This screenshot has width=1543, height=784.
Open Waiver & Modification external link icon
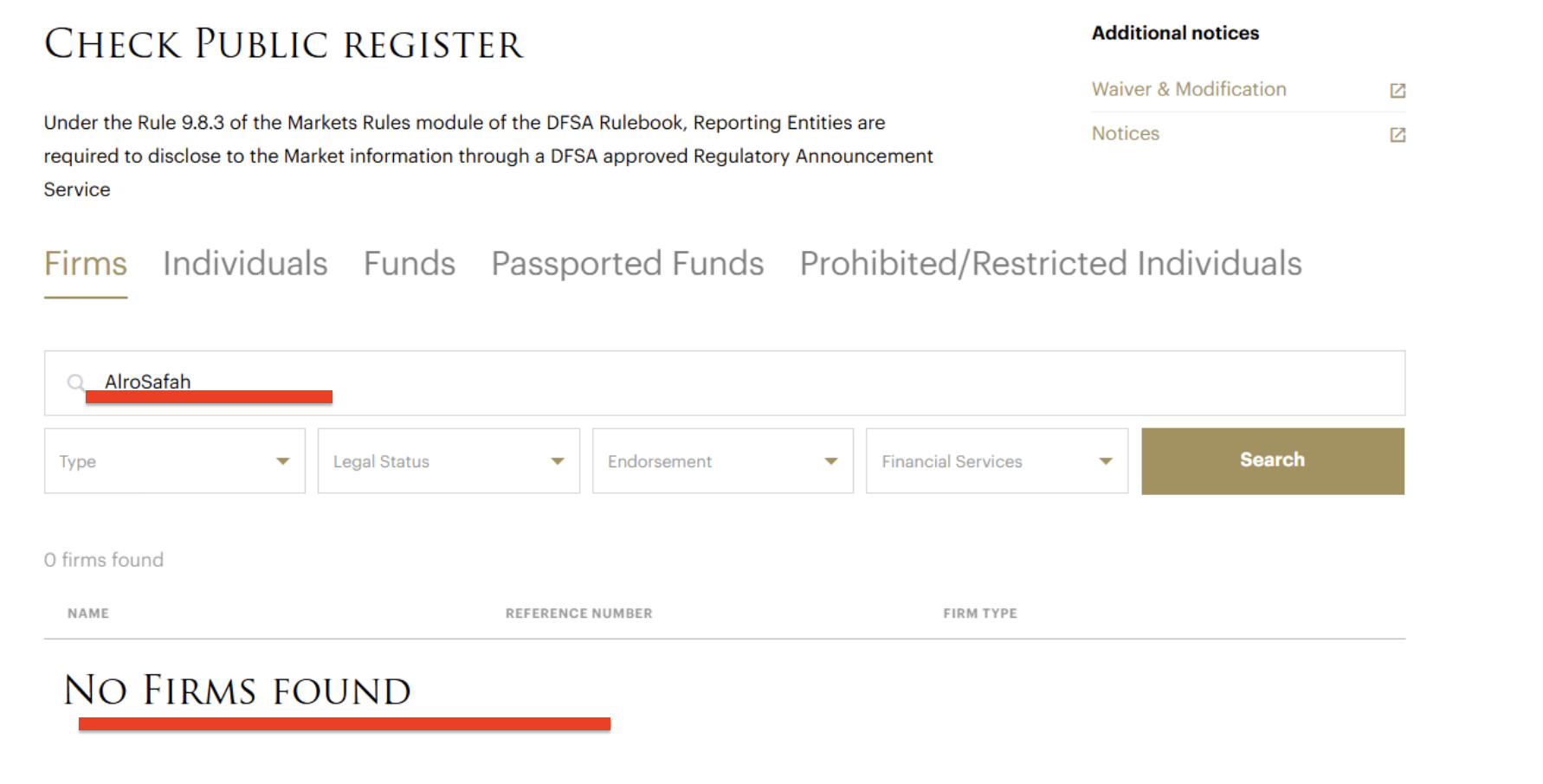coord(1398,90)
